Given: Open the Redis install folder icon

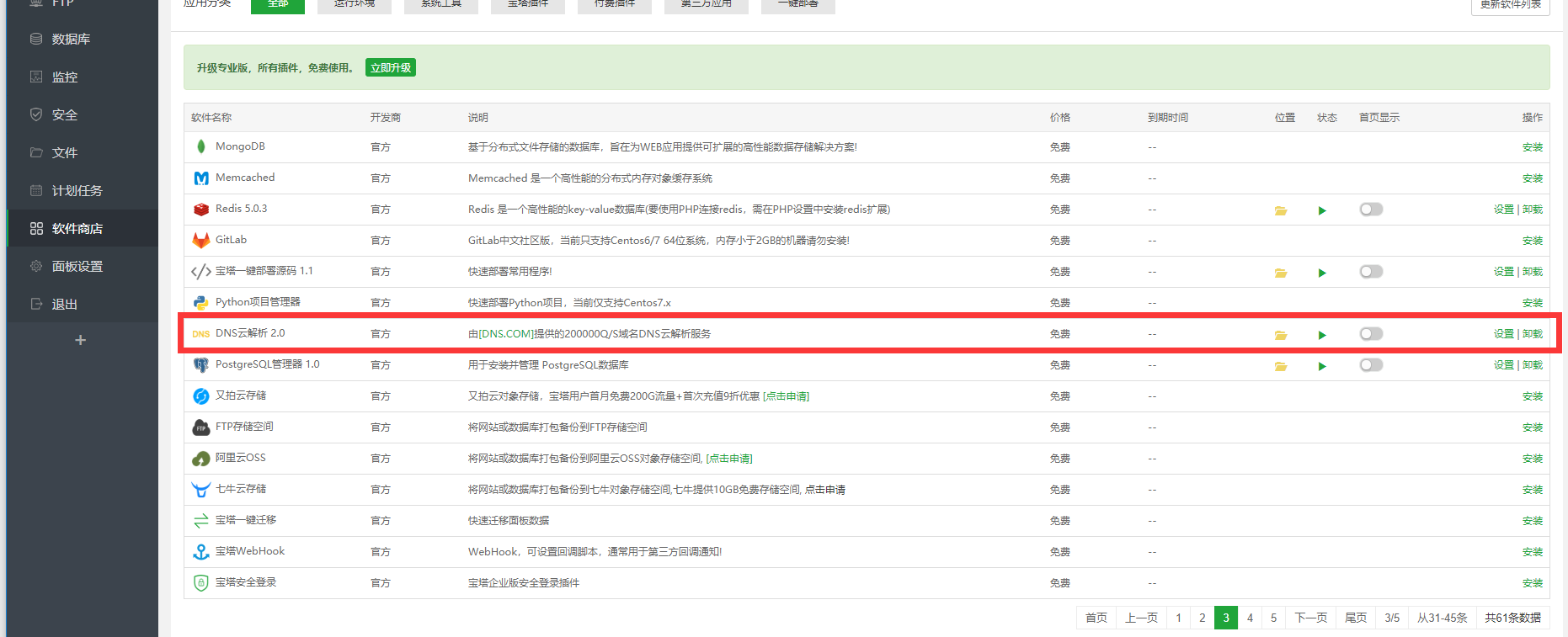Looking at the screenshot, I should 1280,210.
